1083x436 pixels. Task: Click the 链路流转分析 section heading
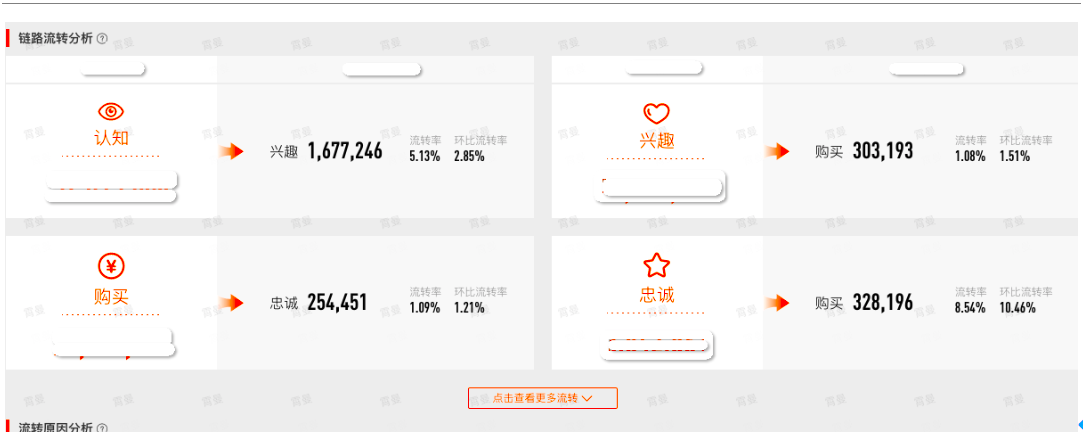(55, 39)
